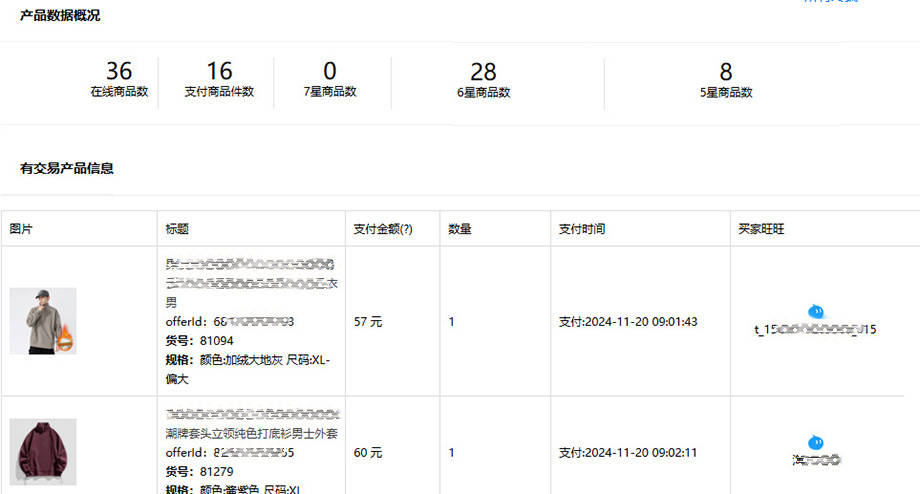Image resolution: width=920 pixels, height=494 pixels.
Task: View the 8 five-star products count
Action: tap(726, 72)
